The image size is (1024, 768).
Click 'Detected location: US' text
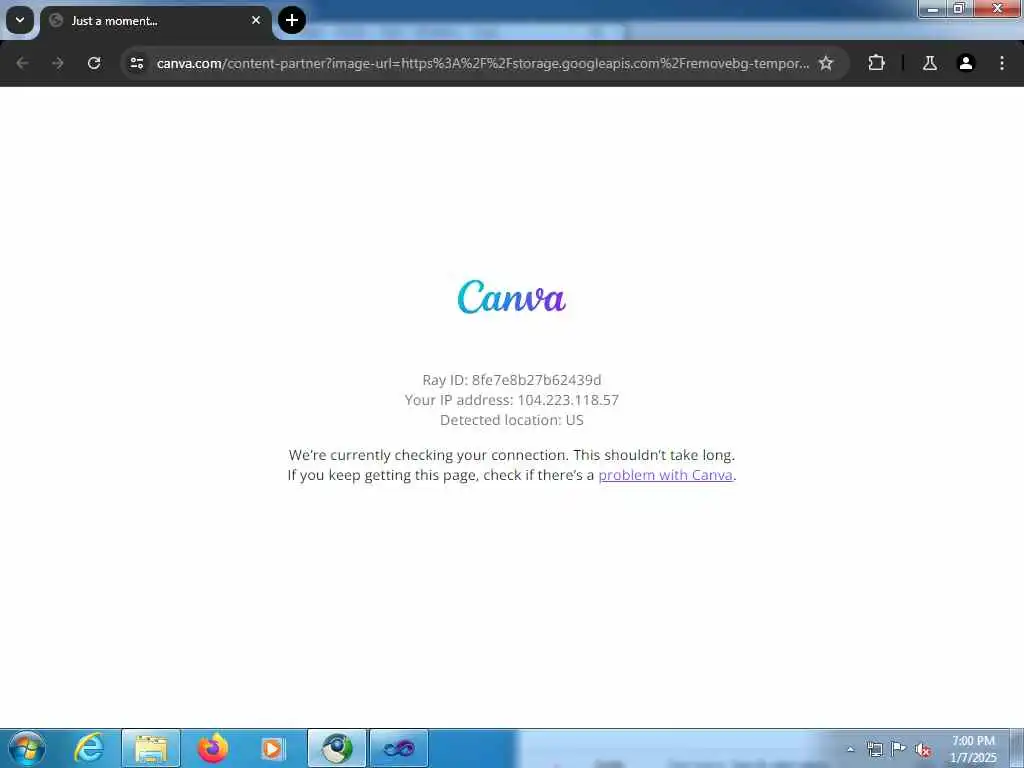pyautogui.click(x=512, y=420)
